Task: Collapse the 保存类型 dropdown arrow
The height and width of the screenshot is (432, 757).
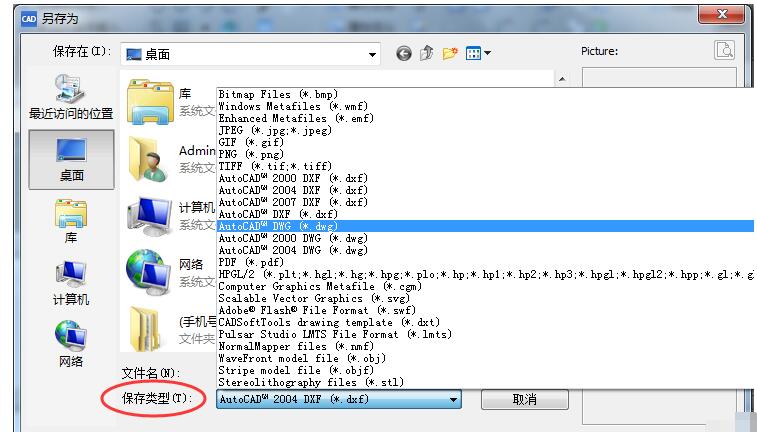Action: [x=453, y=400]
